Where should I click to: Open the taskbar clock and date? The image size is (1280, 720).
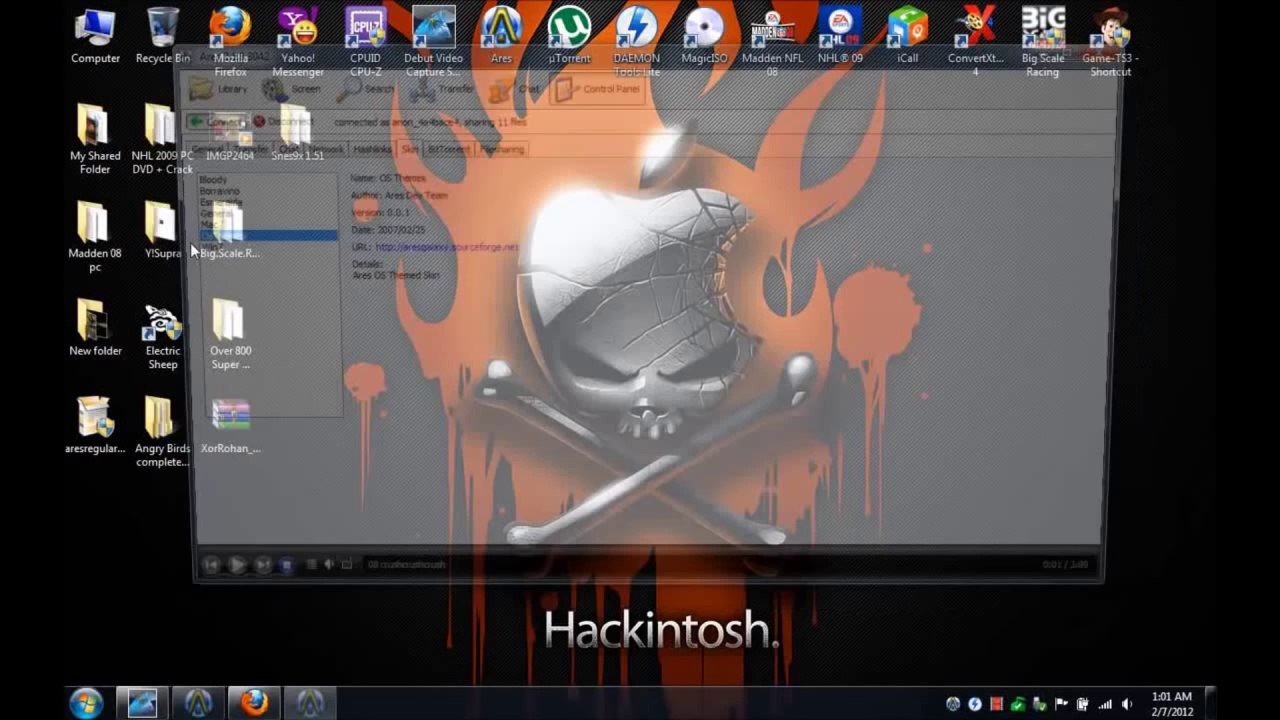(1171, 703)
